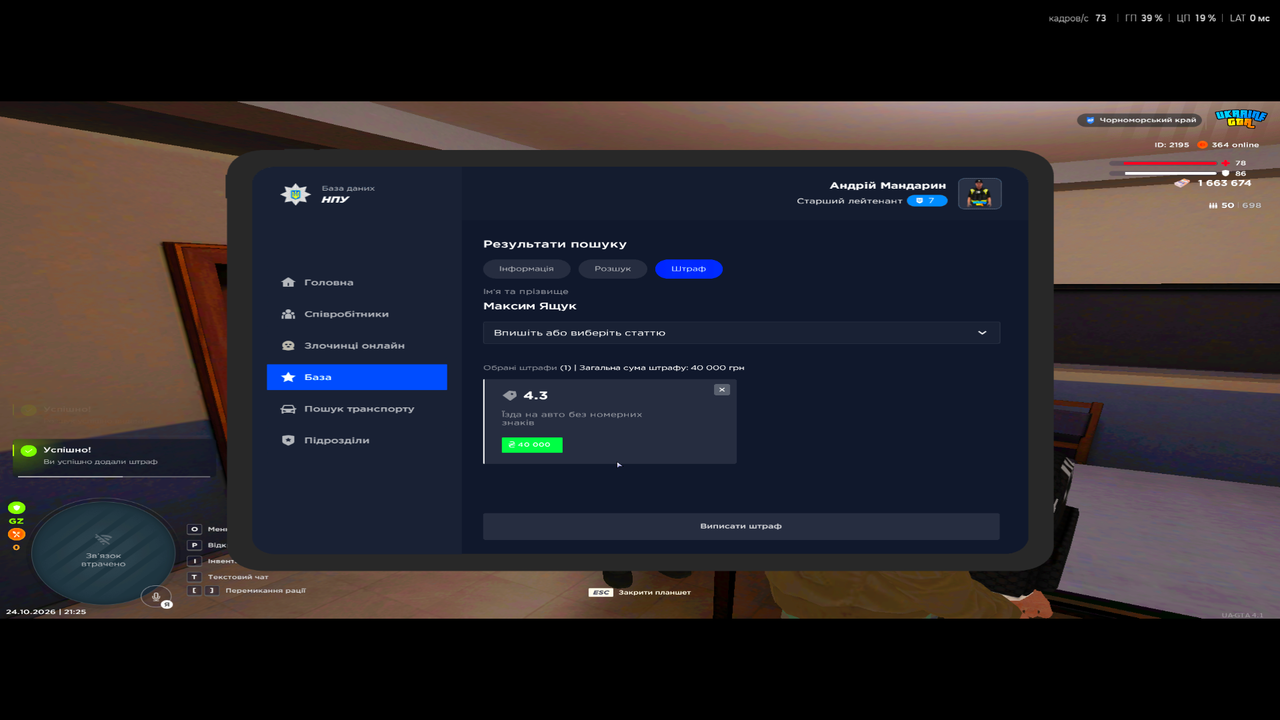This screenshot has width=1280, height=720.
Task: Click the orange online players icon
Action: coord(1202,145)
